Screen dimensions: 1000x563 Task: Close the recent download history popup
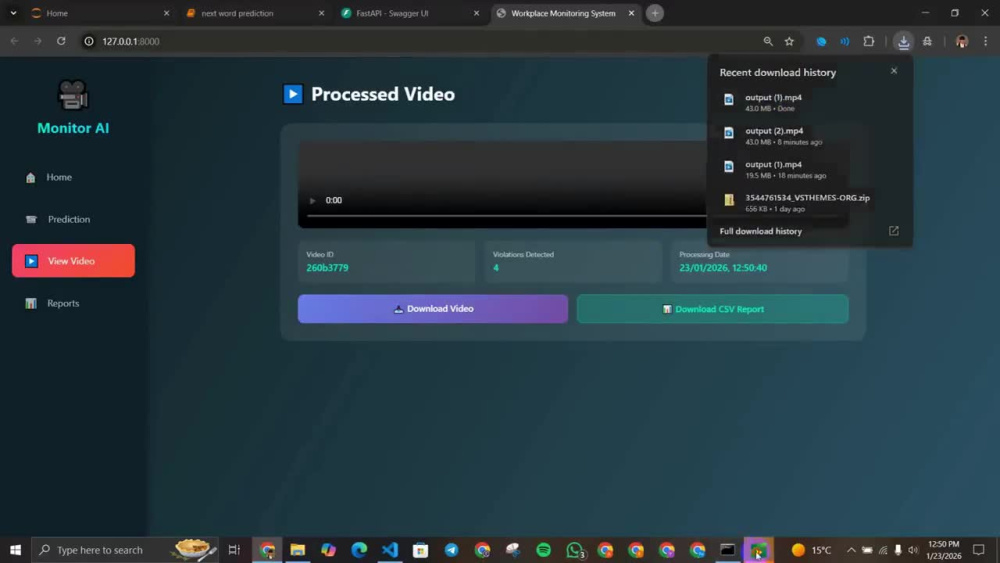(893, 71)
